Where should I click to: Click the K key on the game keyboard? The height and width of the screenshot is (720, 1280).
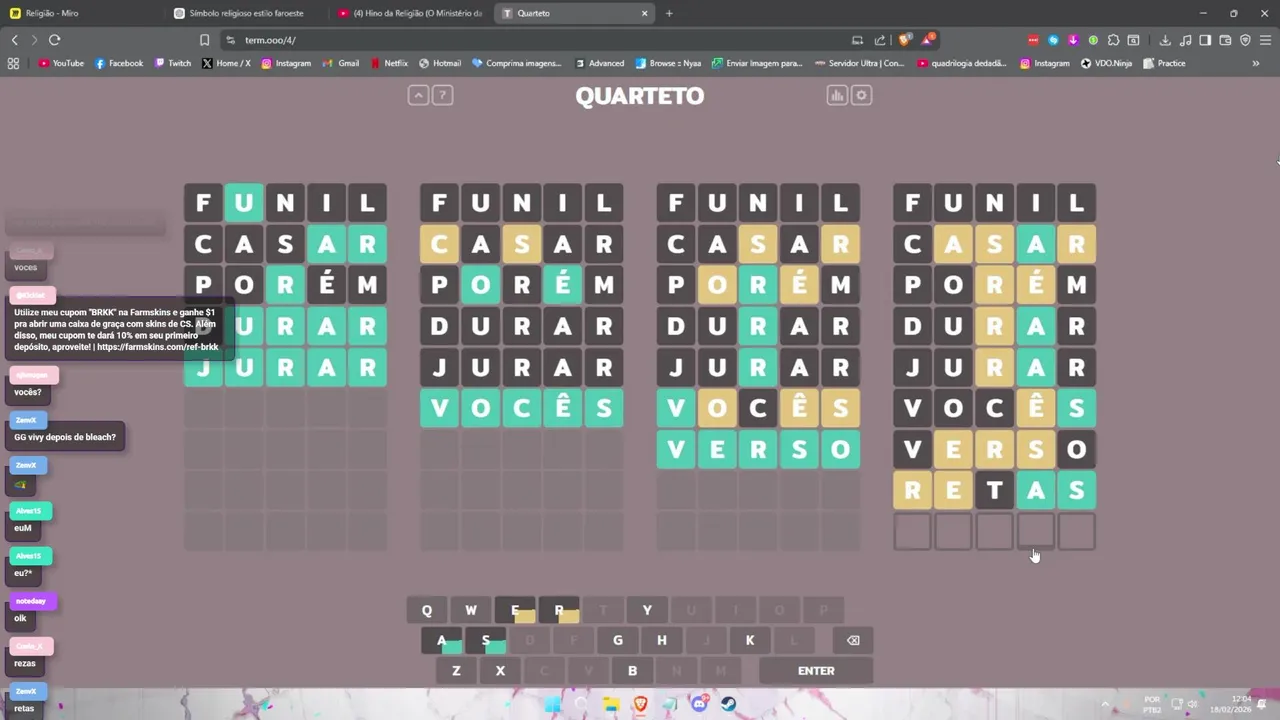coord(750,640)
